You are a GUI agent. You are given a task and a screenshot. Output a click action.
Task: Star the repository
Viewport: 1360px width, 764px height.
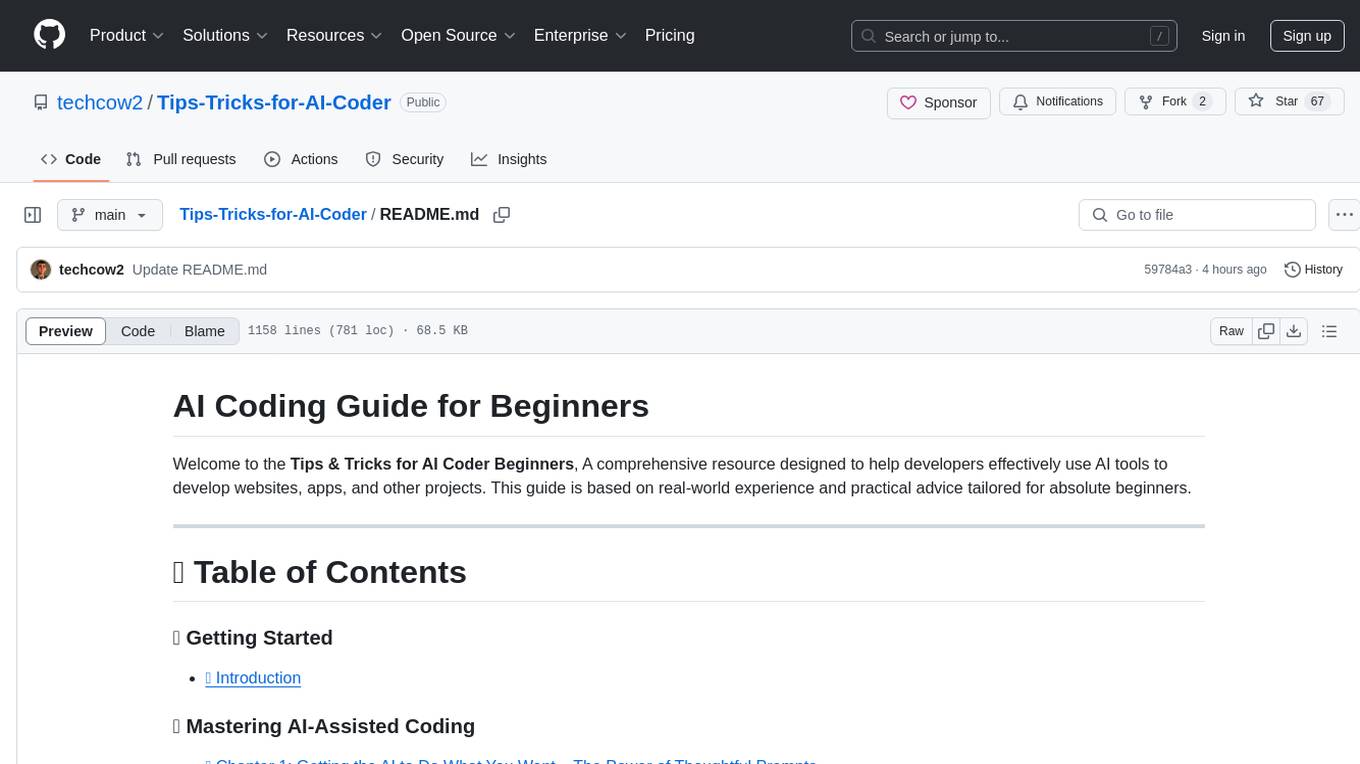[1289, 102]
